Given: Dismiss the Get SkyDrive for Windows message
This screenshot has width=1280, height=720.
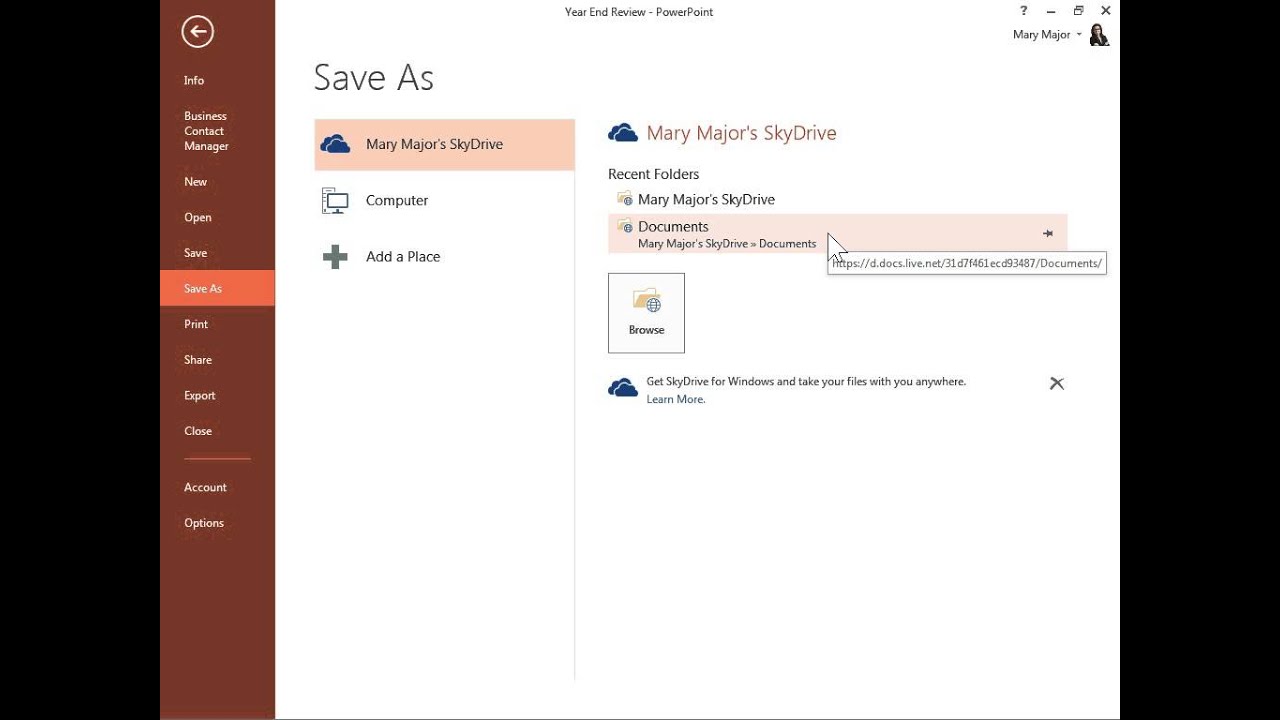Looking at the screenshot, I should 1057,383.
